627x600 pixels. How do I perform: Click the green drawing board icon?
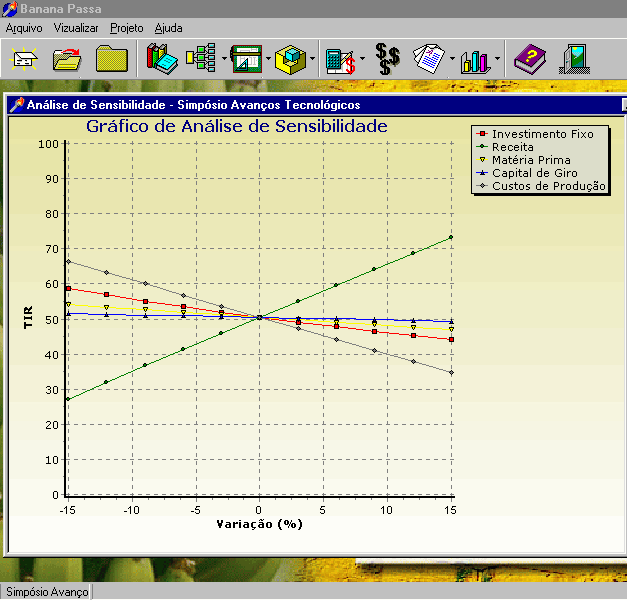pos(245,60)
